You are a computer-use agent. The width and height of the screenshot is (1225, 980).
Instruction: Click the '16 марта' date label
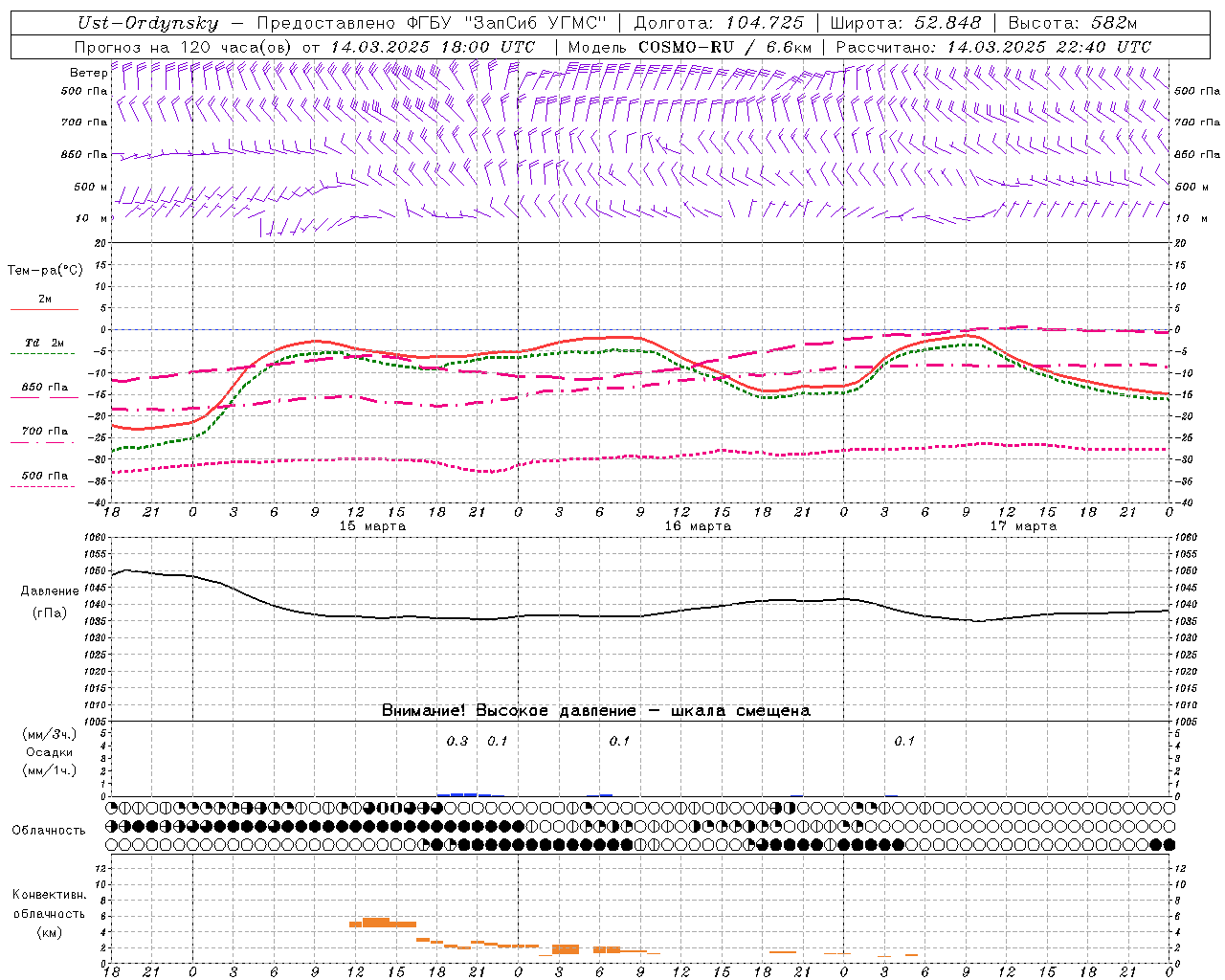click(698, 526)
